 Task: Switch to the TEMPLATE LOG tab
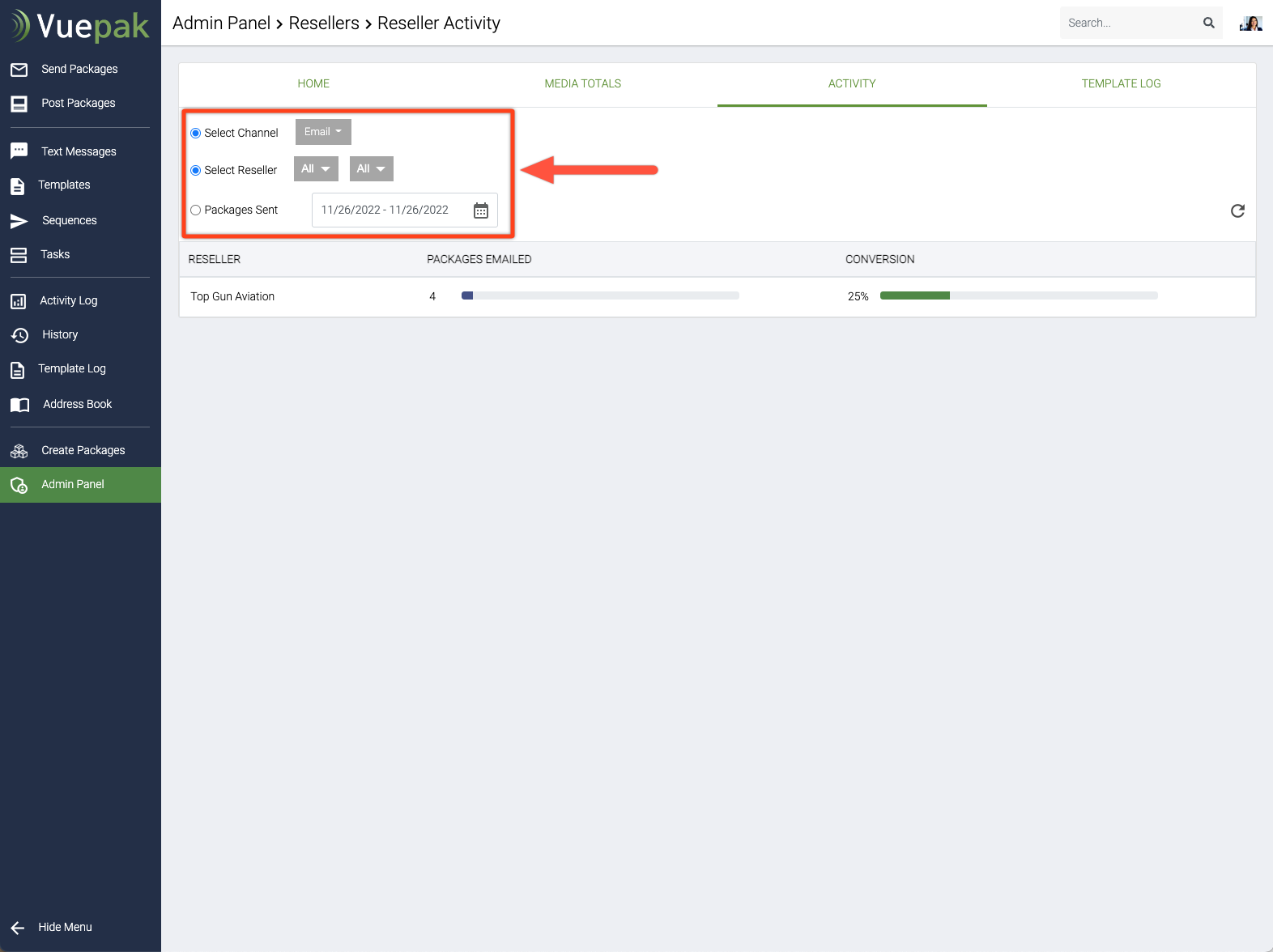(x=1121, y=83)
